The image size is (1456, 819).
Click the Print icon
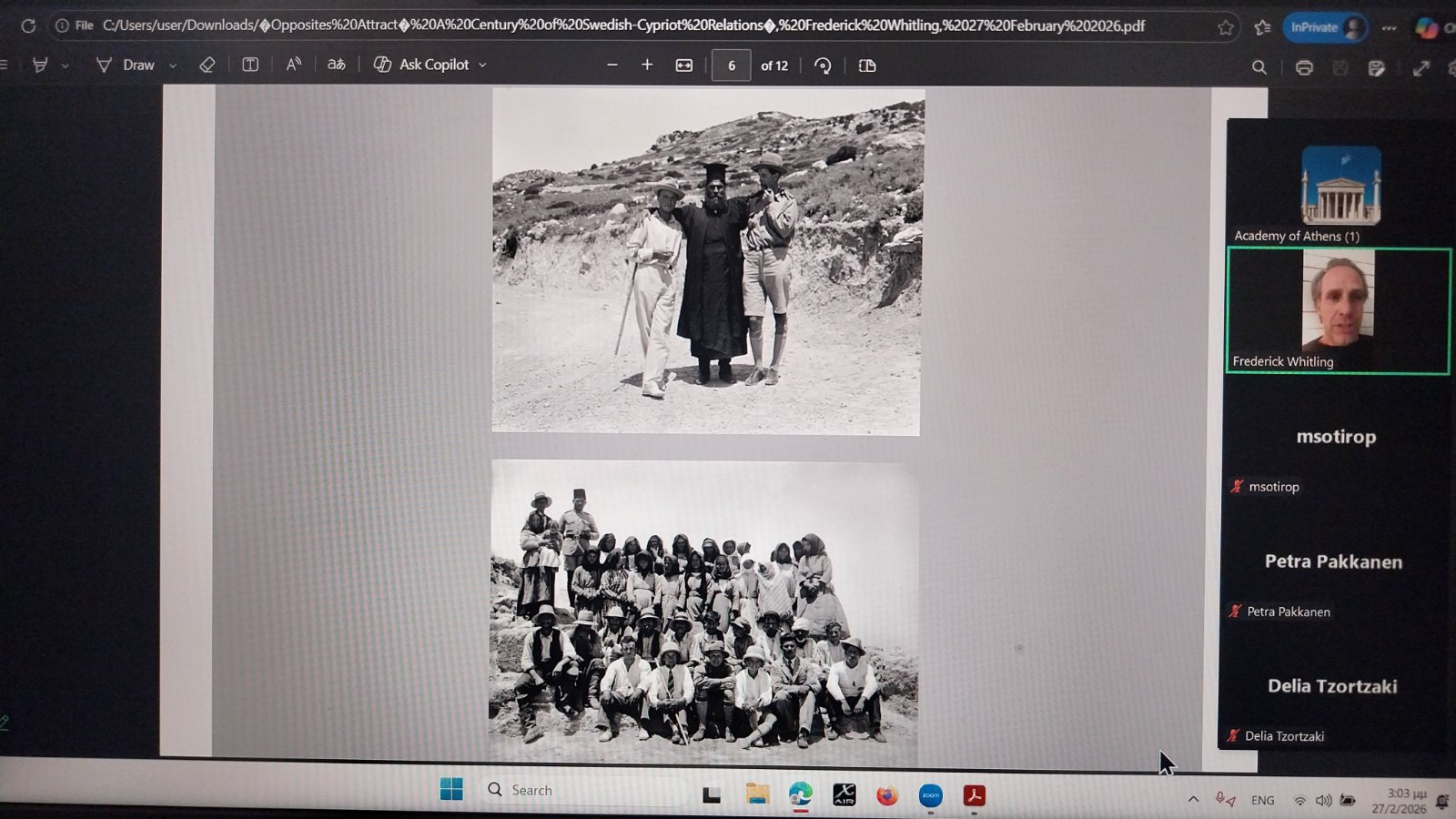(1304, 67)
